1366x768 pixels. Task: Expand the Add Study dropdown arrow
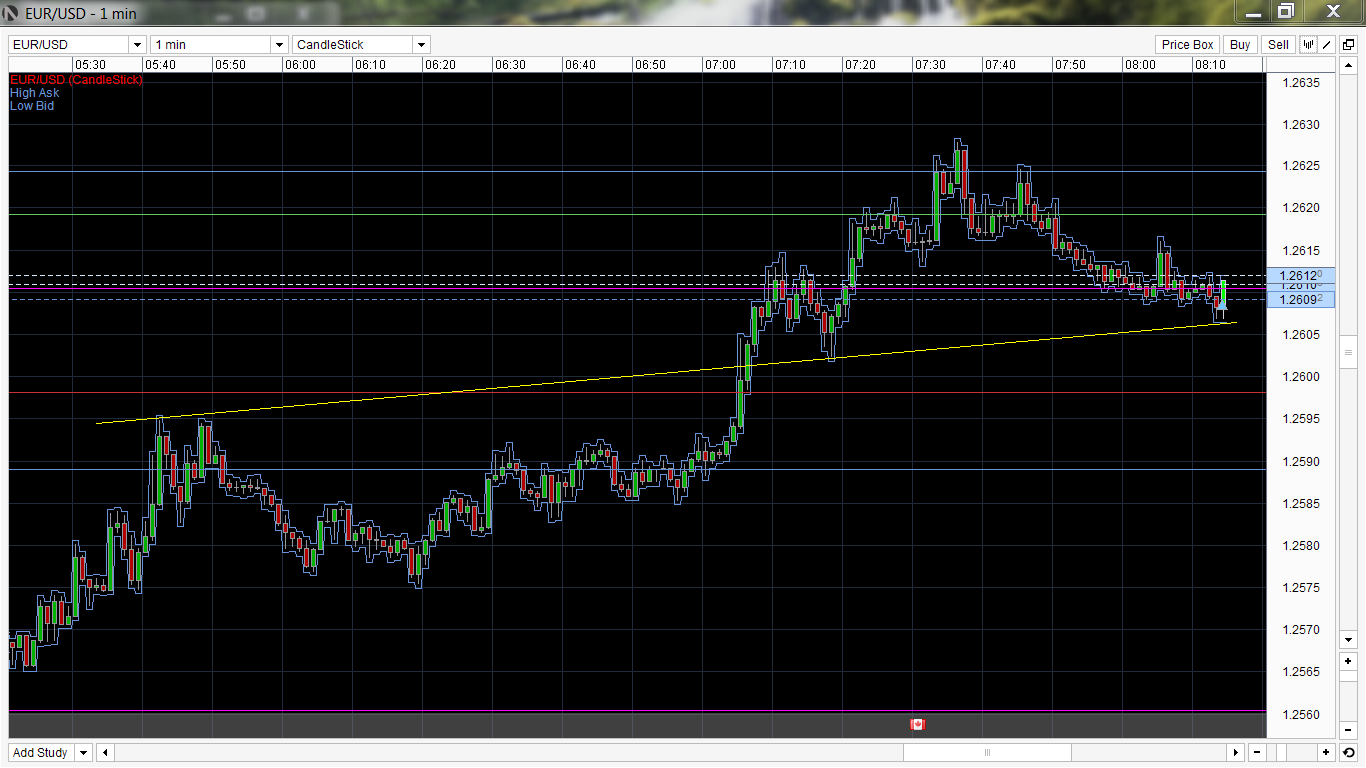click(x=83, y=753)
